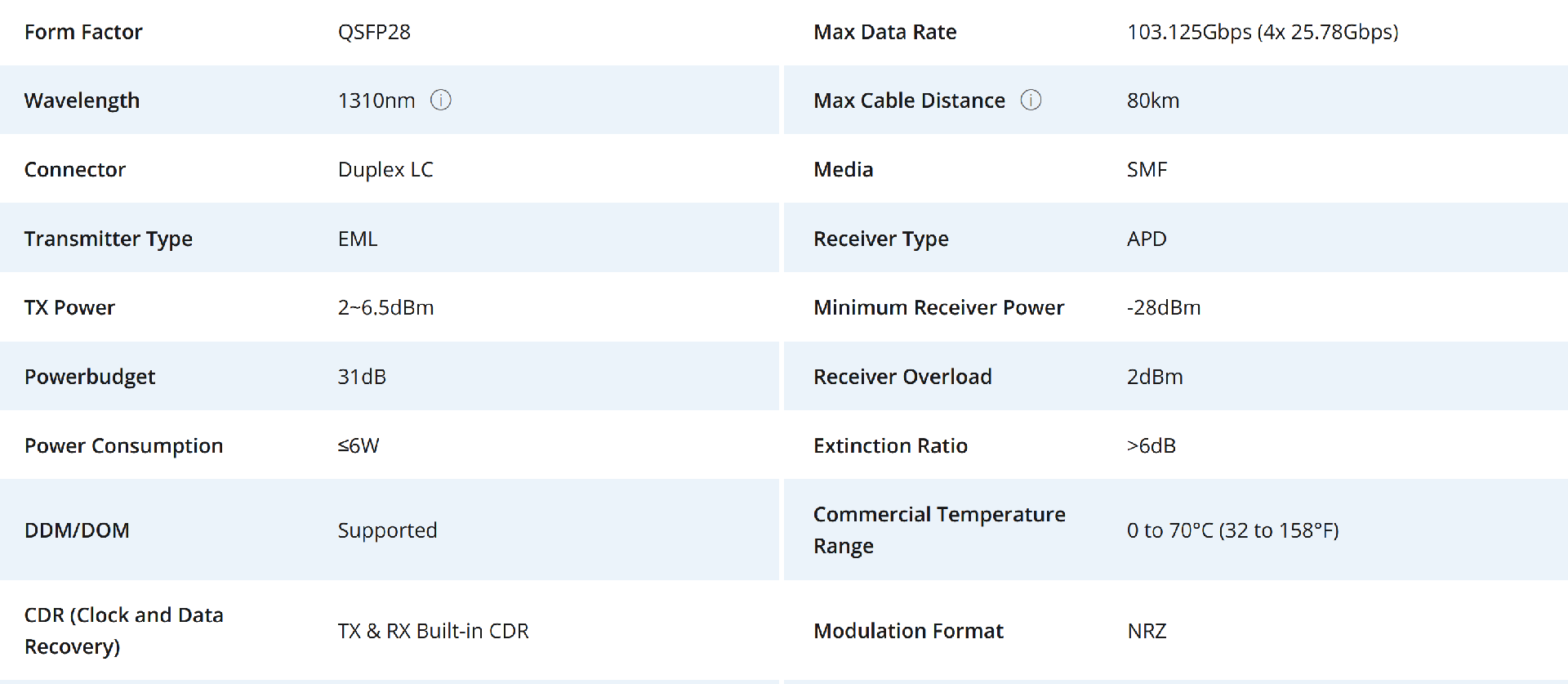Screen dimensions: 1568x684
Task: Click the Extinction Ratio label
Action: point(890,445)
